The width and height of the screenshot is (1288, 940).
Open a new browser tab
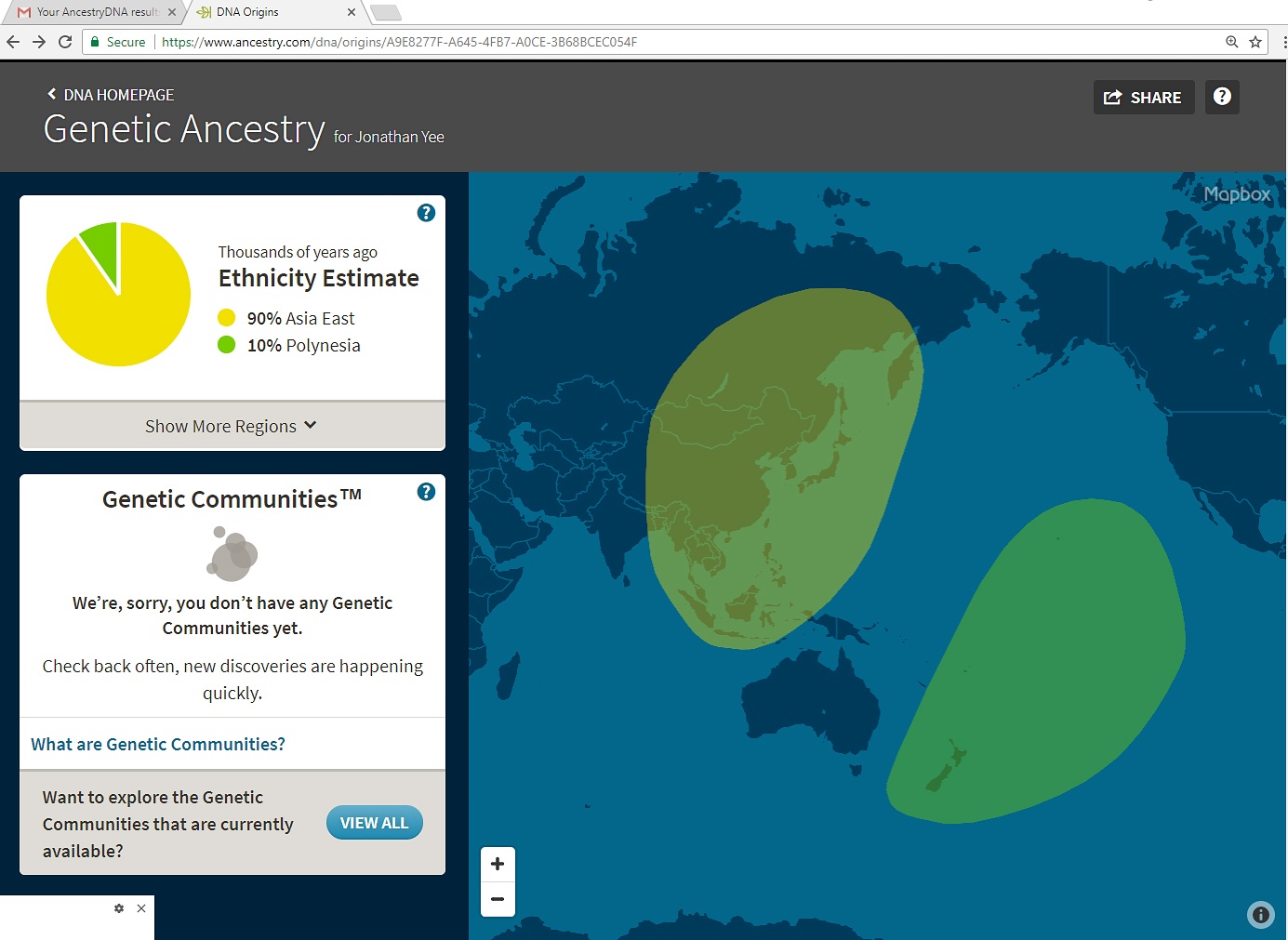[x=385, y=12]
